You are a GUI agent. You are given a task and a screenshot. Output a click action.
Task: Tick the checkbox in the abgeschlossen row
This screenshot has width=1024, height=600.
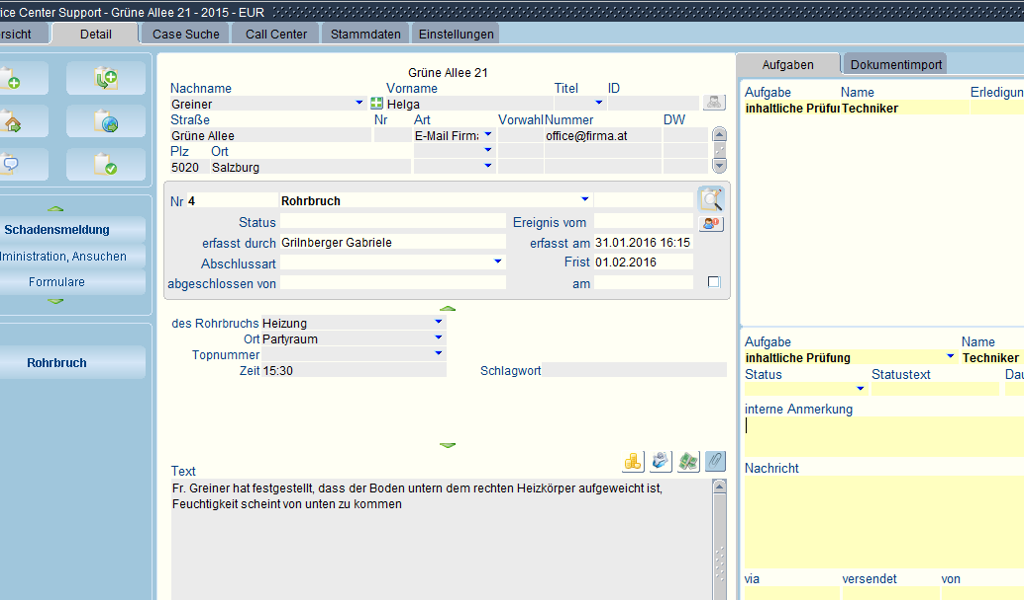tap(714, 282)
